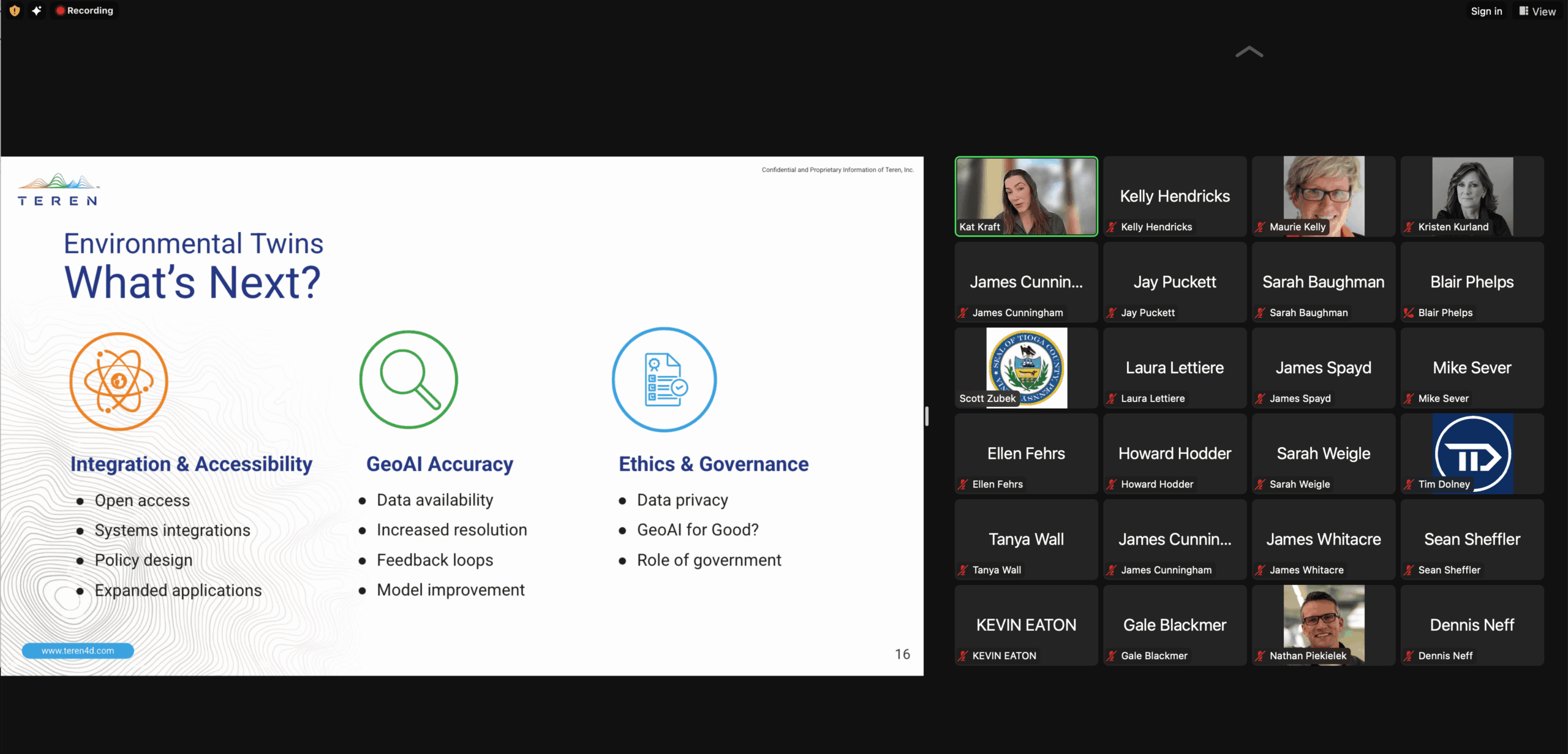This screenshot has width=1568, height=754.
Task: Click the encryption shield icon
Action: pos(15,10)
